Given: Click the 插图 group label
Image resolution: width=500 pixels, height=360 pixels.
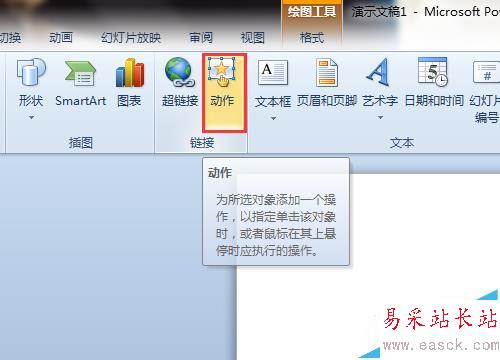Looking at the screenshot, I should pos(81,143).
